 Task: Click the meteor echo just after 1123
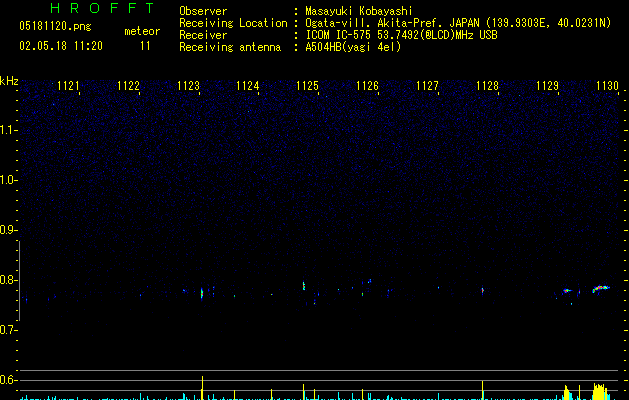(x=202, y=293)
